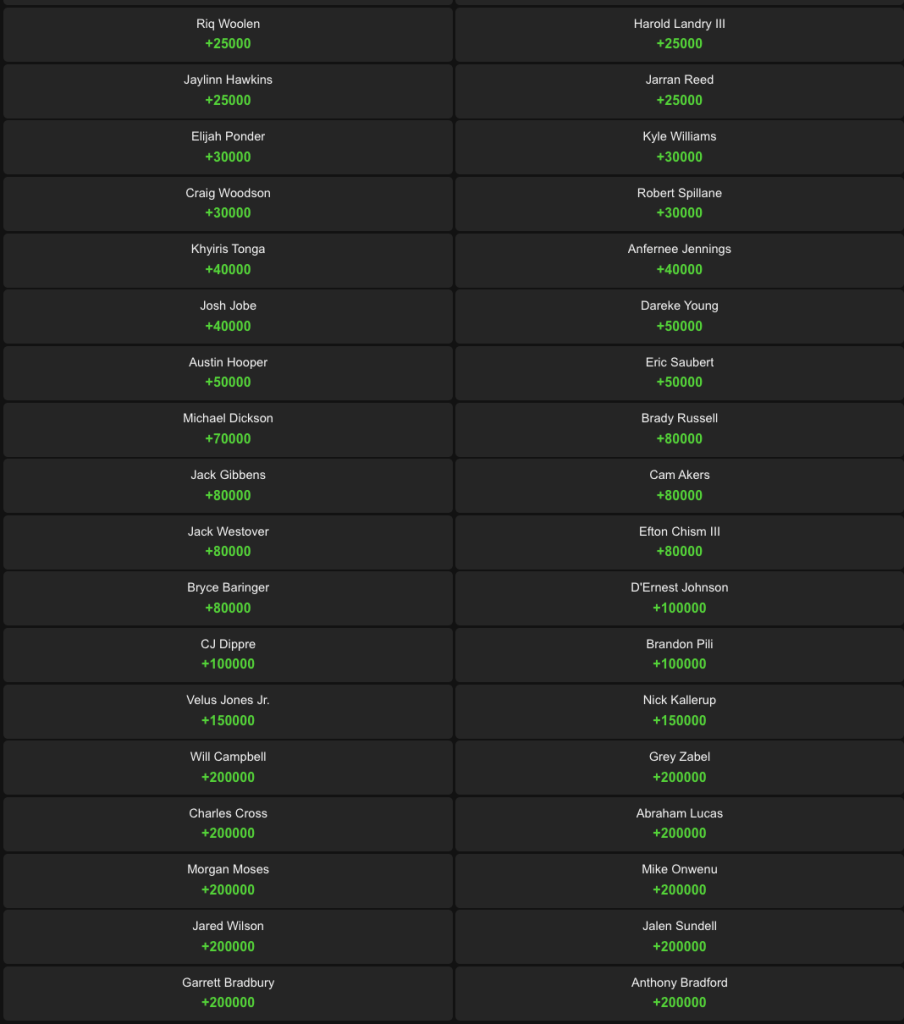The image size is (904, 1024).
Task: Choose Velus Jones Jr. +150000
Action: pos(228,711)
